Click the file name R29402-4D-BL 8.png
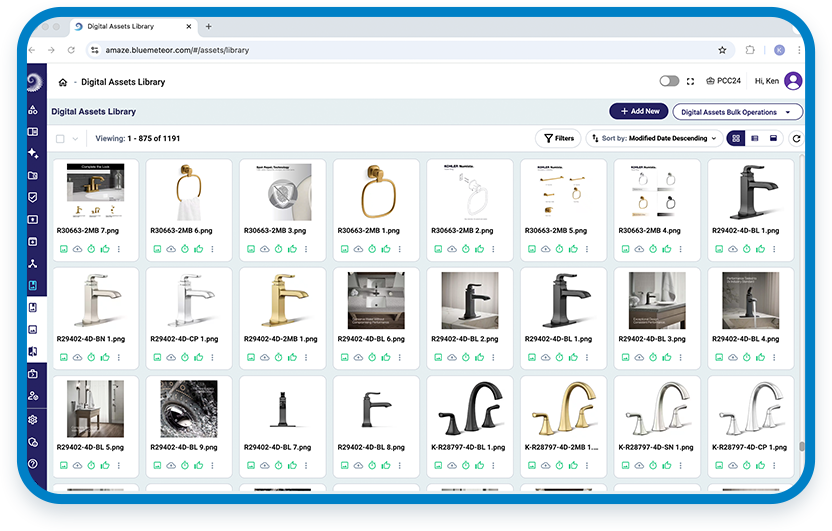 tap(371, 447)
